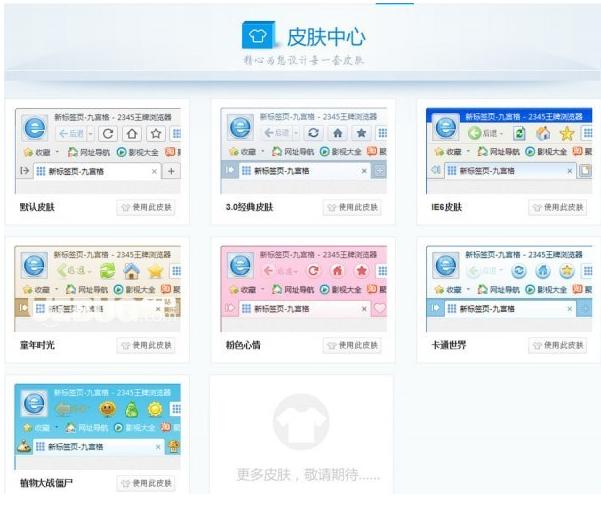Click the tab close X in 童年时光 preview

(x=158, y=309)
